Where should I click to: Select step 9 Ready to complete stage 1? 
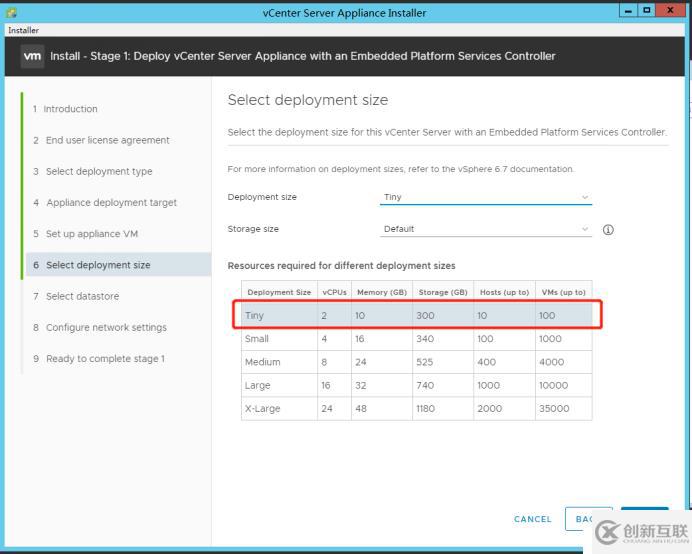[99, 359]
